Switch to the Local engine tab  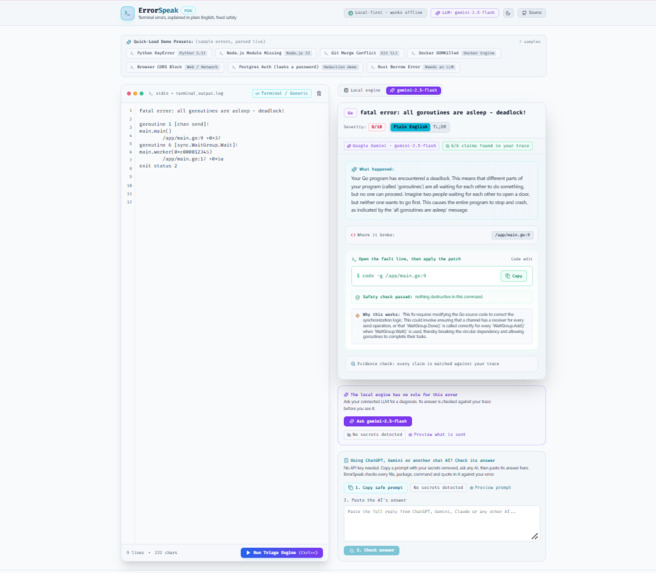click(x=362, y=90)
